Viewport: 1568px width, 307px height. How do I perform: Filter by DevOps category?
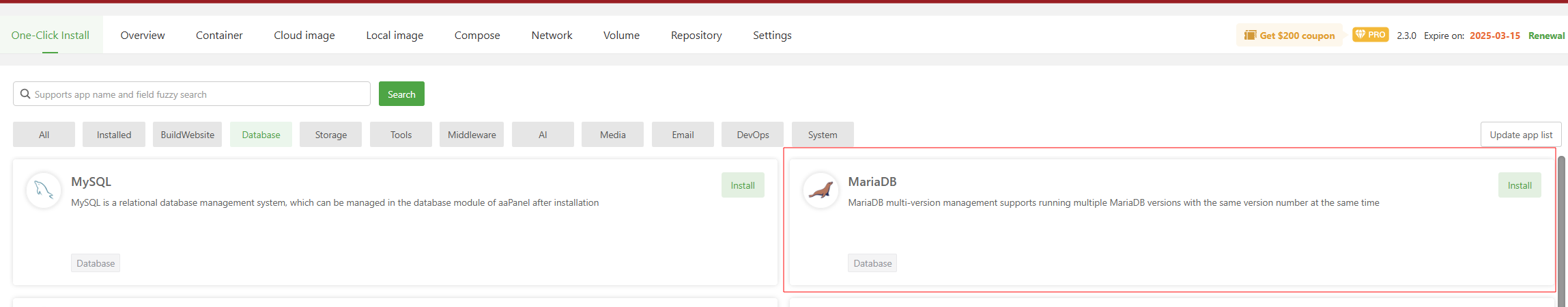click(x=753, y=135)
